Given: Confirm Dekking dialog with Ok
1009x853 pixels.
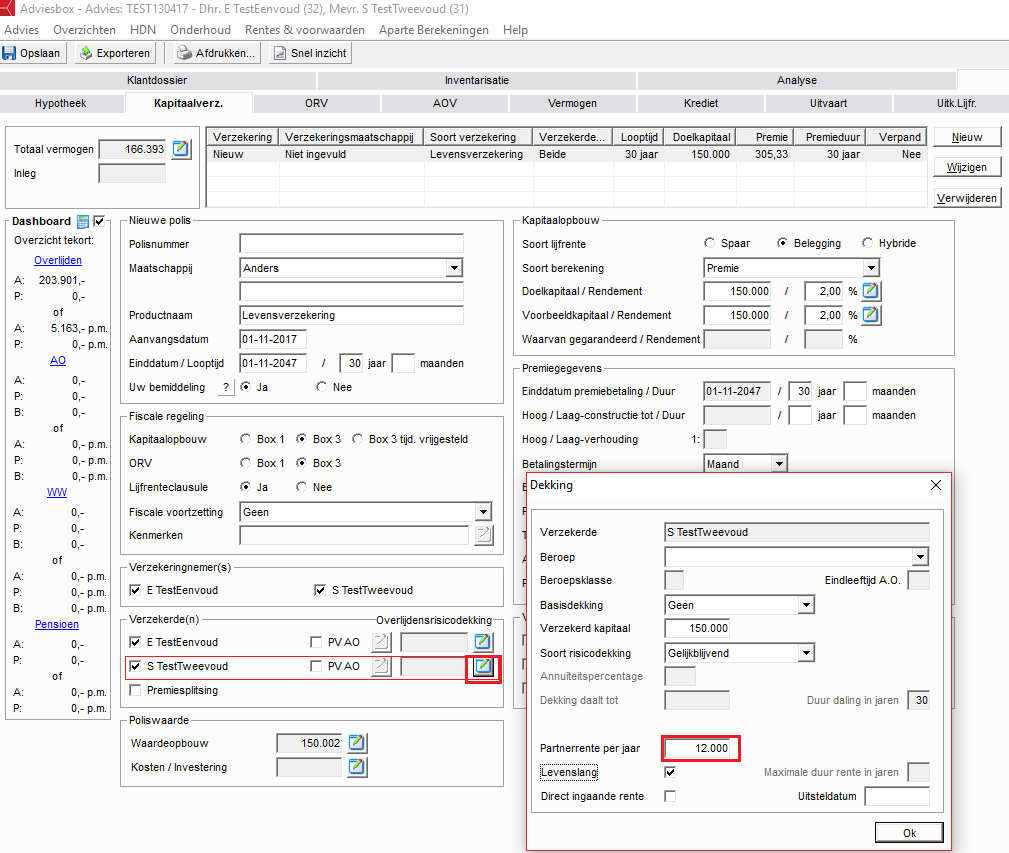Looking at the screenshot, I should point(909,832).
